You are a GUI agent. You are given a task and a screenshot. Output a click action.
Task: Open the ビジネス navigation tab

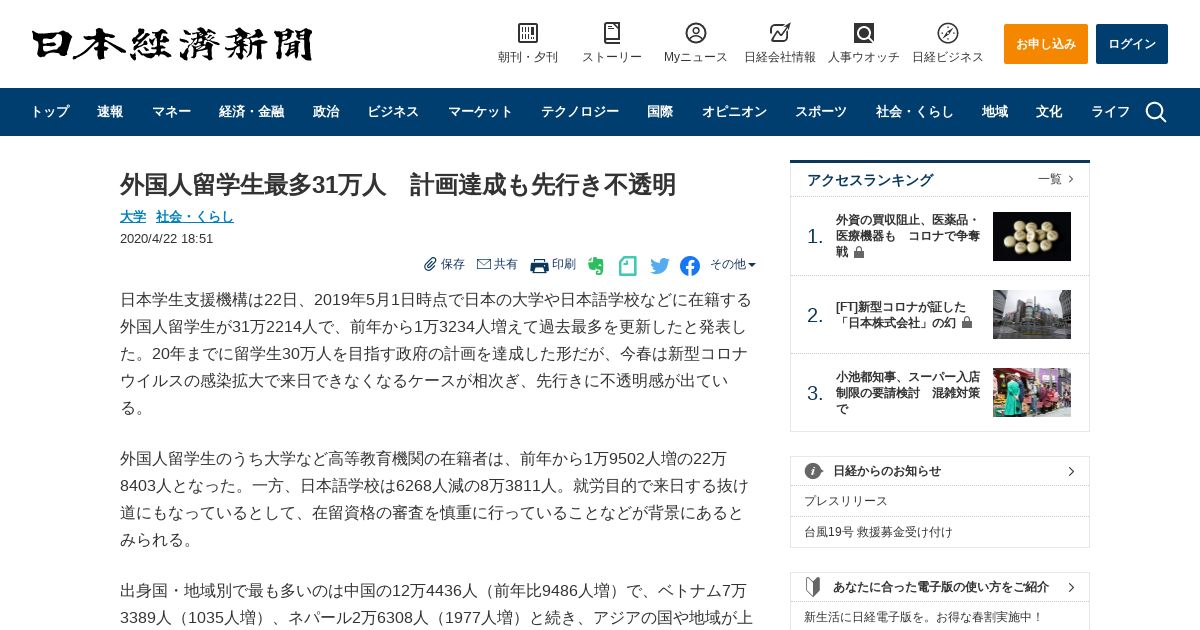pos(393,112)
